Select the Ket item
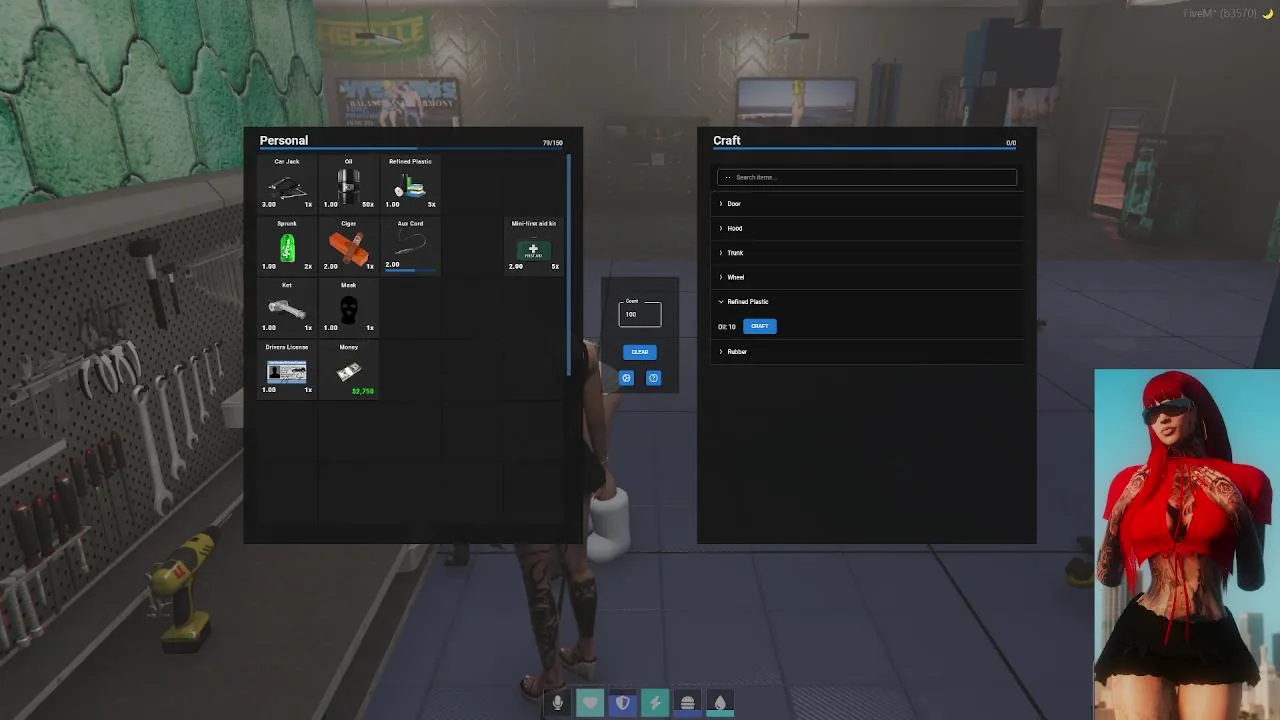Screen dimensions: 1280x720 287,307
